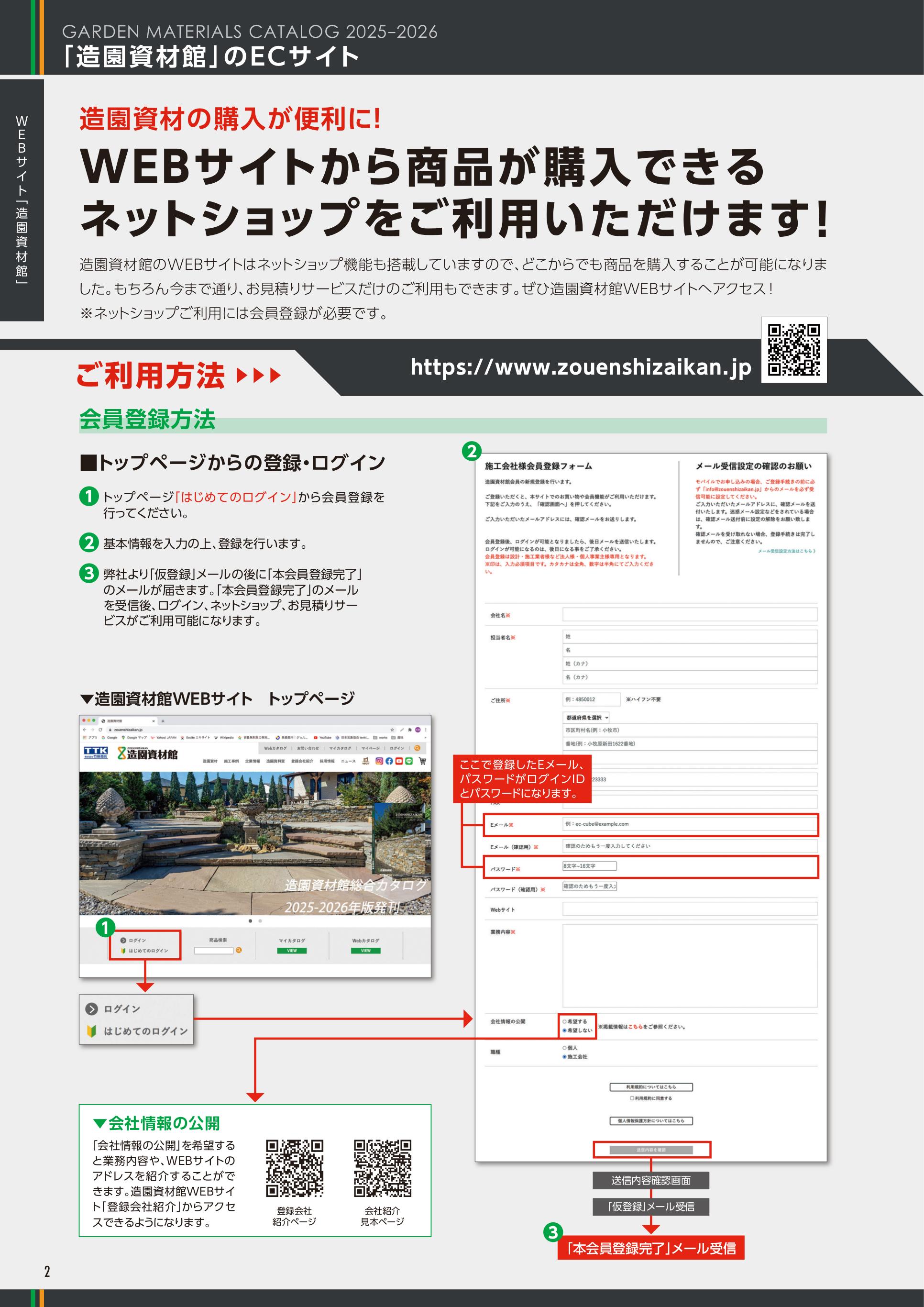Select the 希望する radio button
Screen dimensions: 924x1307
pyautogui.click(x=565, y=1022)
